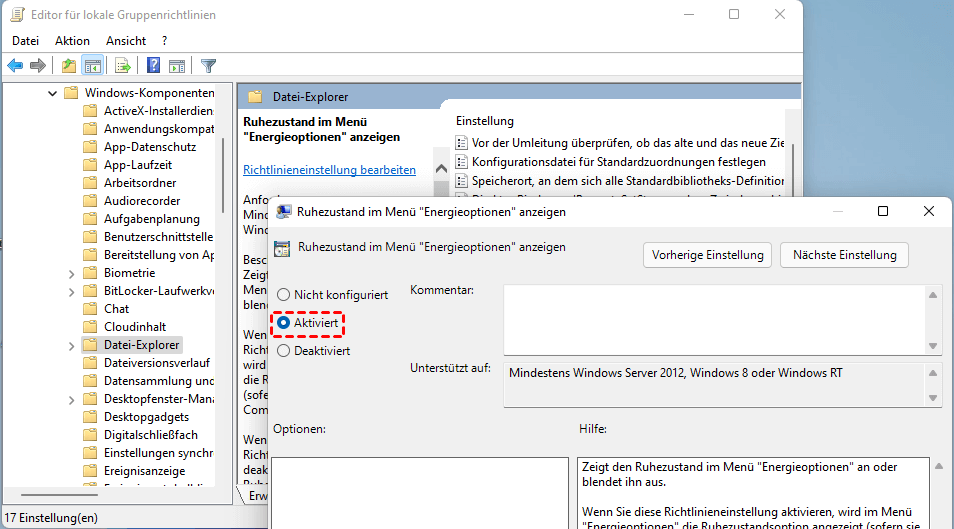Click 'Vorherige Einstellung' button
This screenshot has height=529, width=954.
(x=708, y=255)
